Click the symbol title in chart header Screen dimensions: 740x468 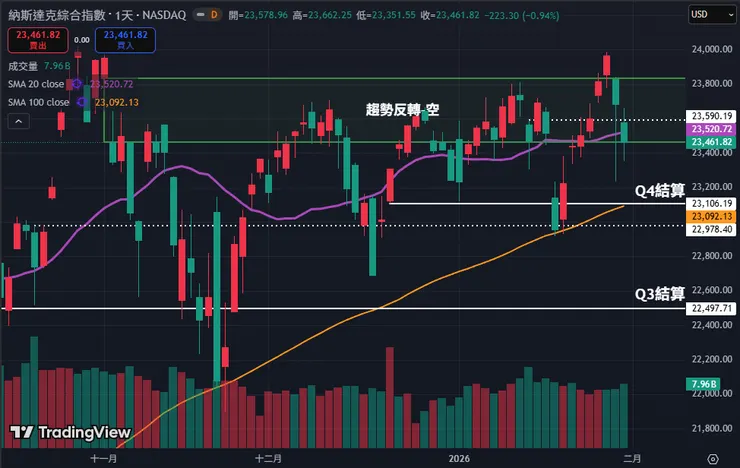pos(87,16)
